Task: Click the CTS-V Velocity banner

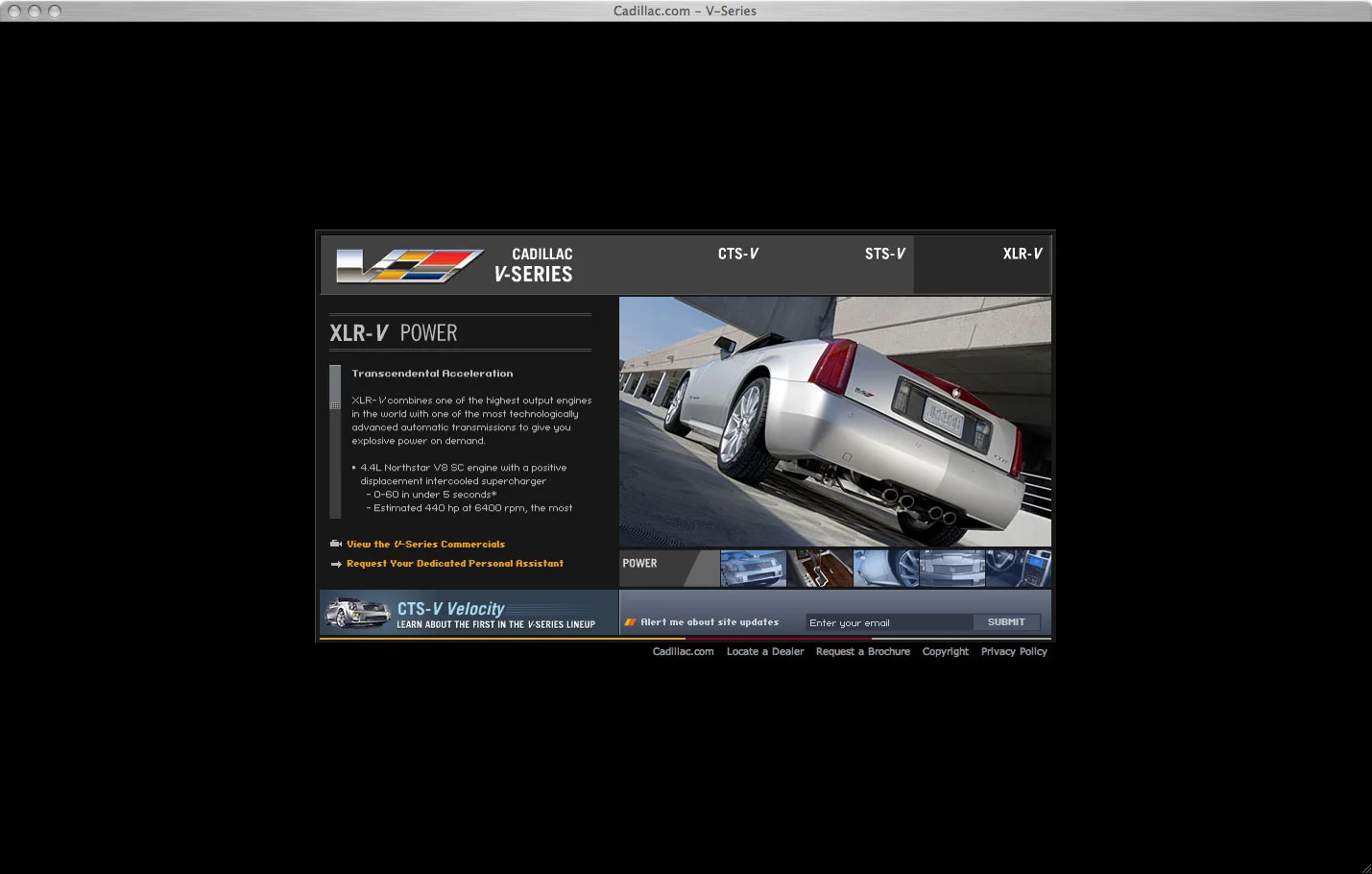Action: 469,613
